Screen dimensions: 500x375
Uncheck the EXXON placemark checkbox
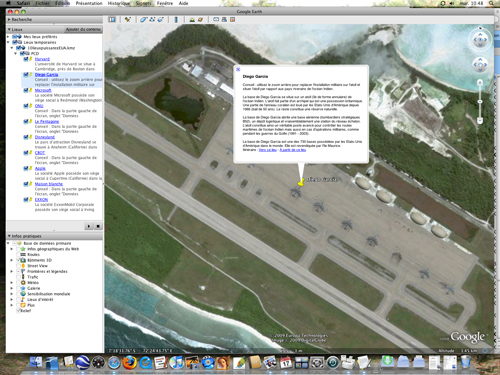(26, 199)
